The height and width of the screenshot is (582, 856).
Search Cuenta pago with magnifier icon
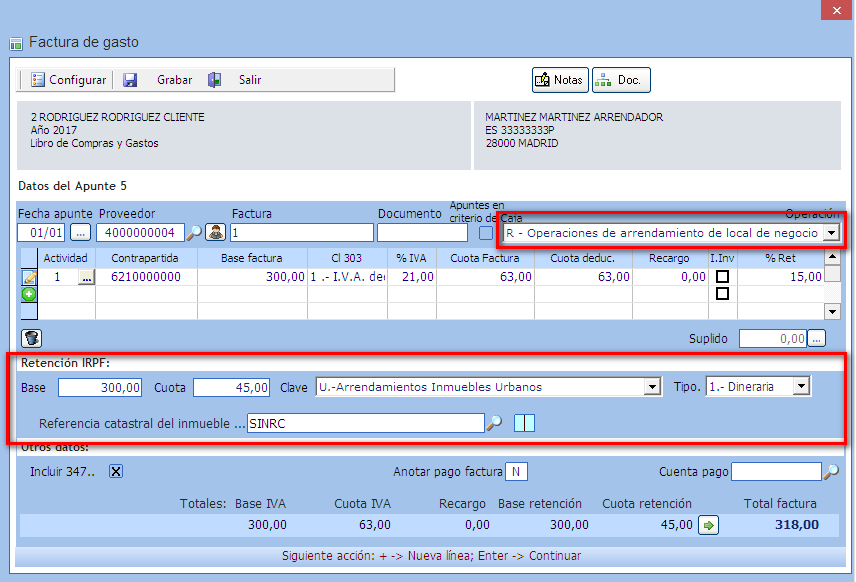[x=831, y=472]
